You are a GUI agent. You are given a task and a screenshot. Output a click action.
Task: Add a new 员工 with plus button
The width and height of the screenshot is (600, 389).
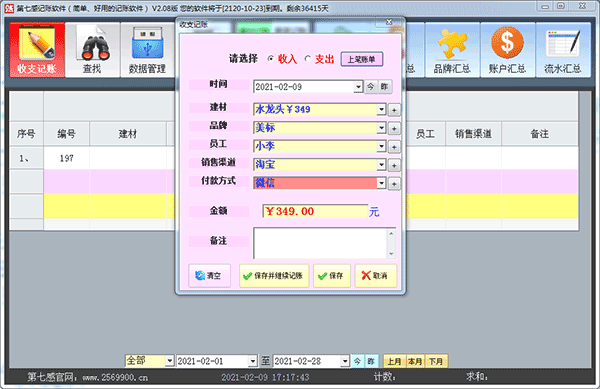click(394, 147)
